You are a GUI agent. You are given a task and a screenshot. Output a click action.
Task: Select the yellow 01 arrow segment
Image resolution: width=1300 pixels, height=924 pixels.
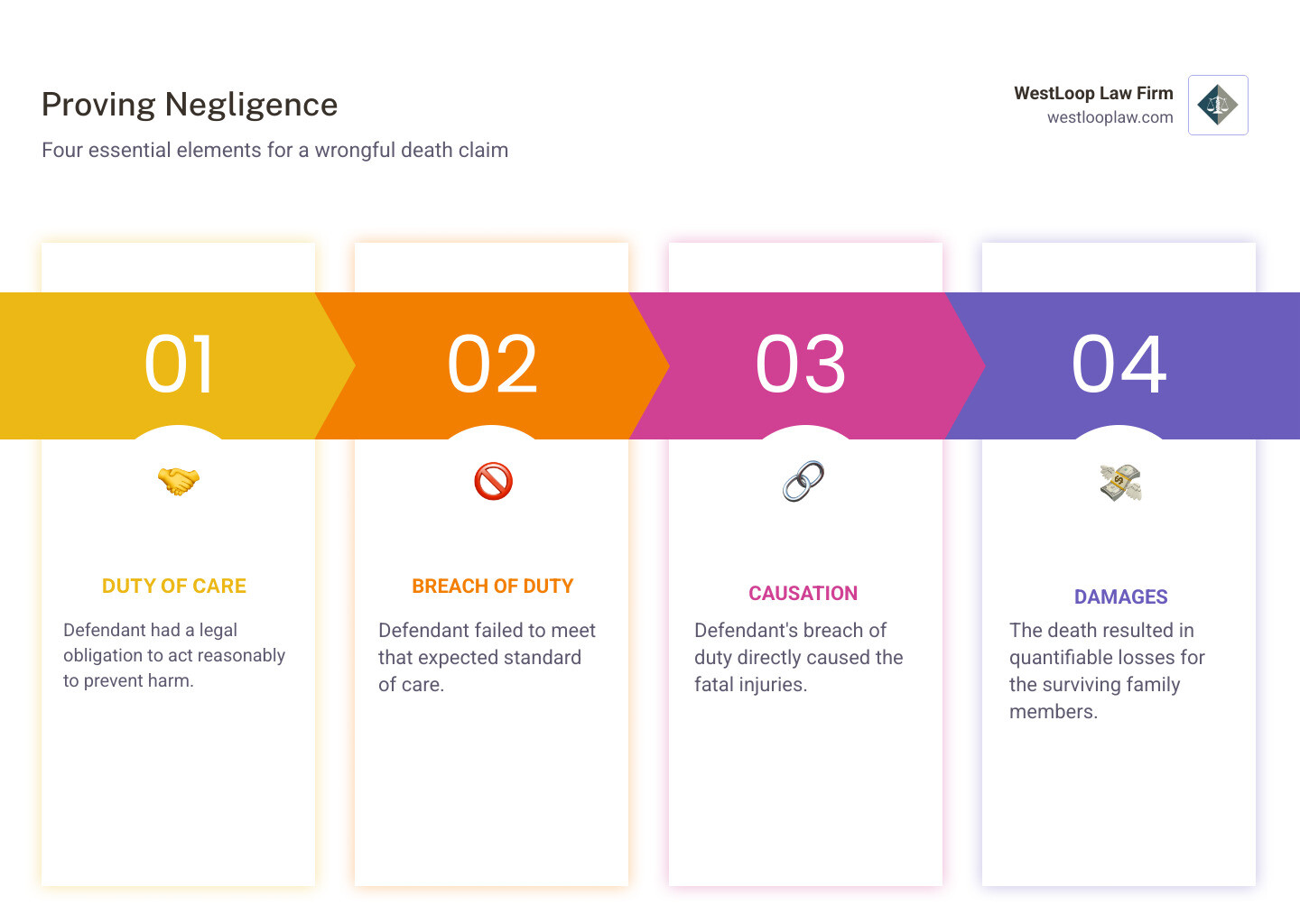pyautogui.click(x=179, y=365)
